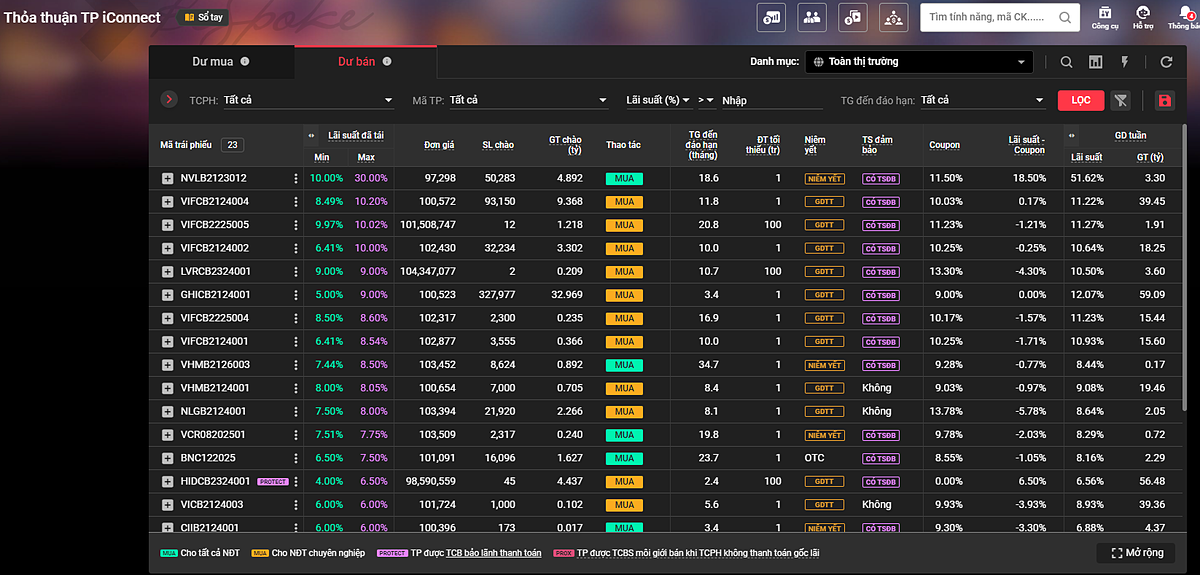Click the Mở rộng expand button

(1137, 553)
